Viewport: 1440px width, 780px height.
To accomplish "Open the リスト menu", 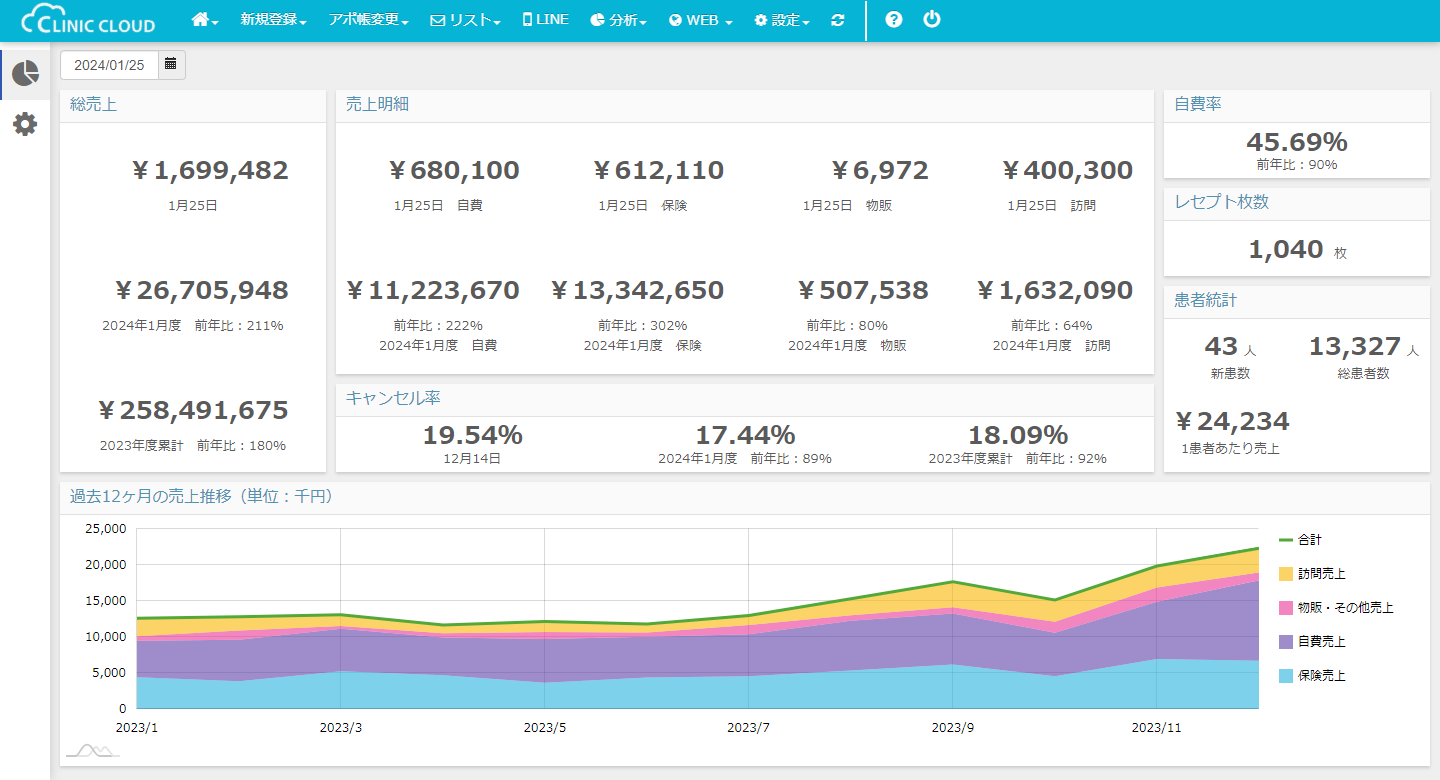I will 465,20.
